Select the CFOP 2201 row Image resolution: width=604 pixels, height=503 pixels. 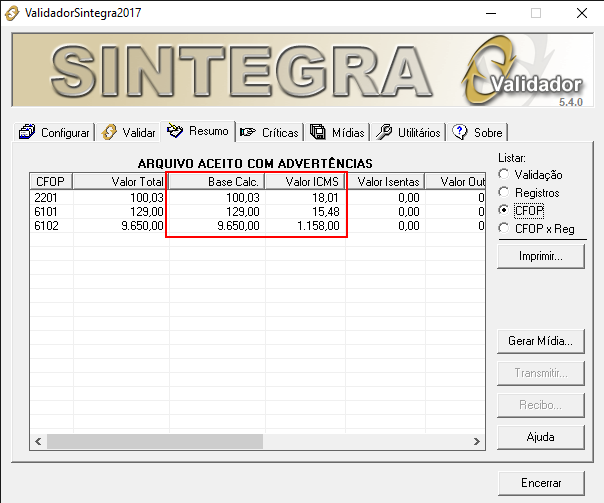pyautogui.click(x=257, y=198)
